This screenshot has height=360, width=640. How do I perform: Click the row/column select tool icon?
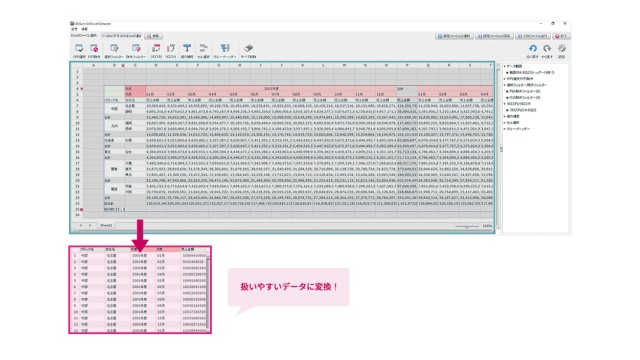pyautogui.click(x=79, y=48)
